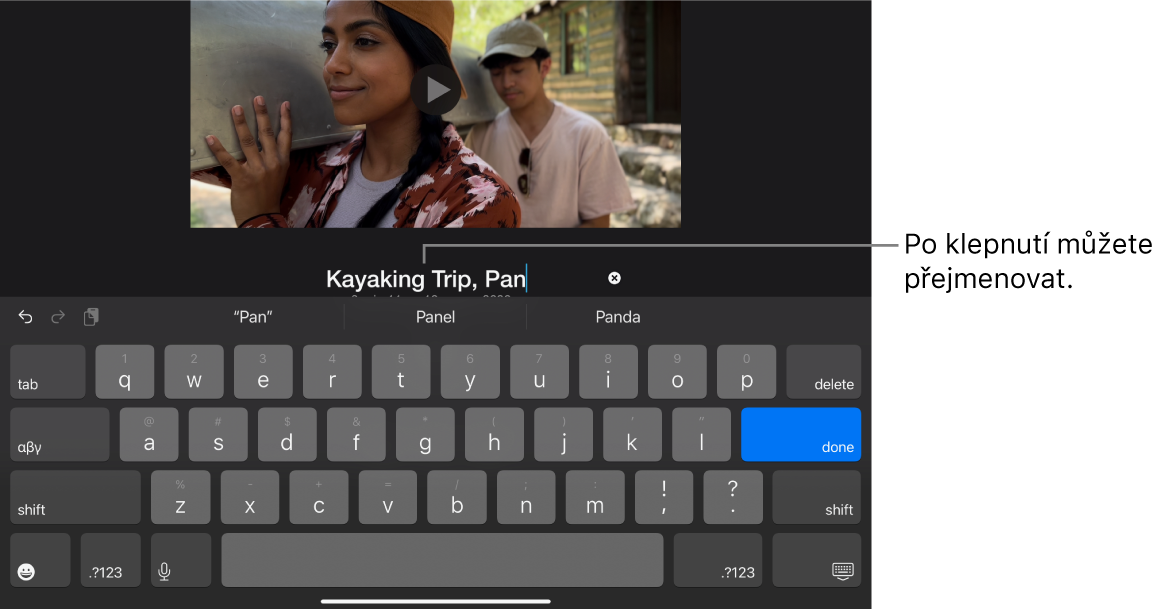
Task: Tap the Kayaking Trip title field
Action: [x=426, y=279]
